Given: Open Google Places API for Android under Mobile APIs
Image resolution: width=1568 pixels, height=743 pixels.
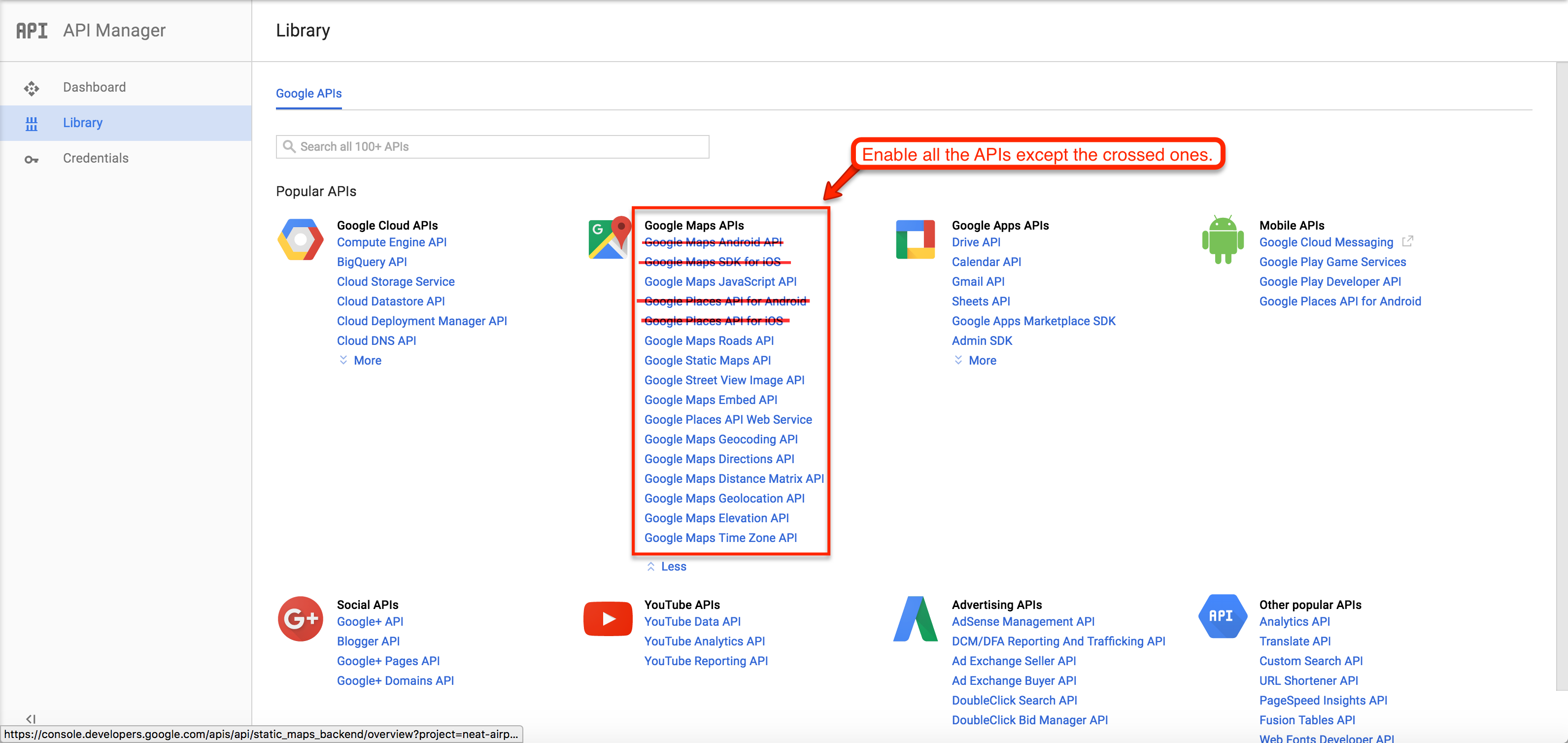Looking at the screenshot, I should tap(1340, 301).
